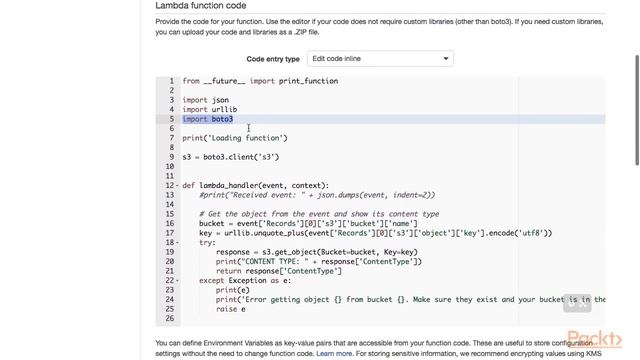Open the Learn more link

pos(334,353)
